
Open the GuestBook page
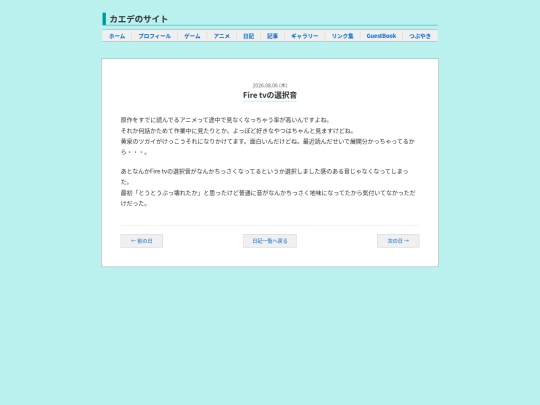[381, 36]
